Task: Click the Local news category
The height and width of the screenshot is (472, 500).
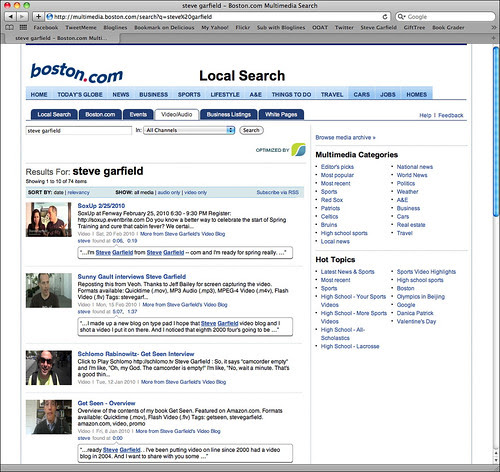Action: coord(335,241)
